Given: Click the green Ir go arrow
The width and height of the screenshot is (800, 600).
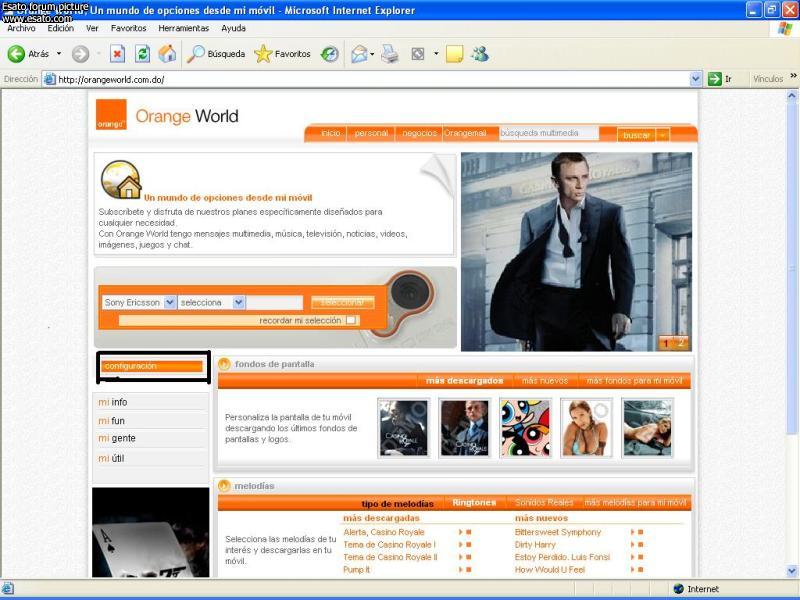Looking at the screenshot, I should (x=714, y=79).
